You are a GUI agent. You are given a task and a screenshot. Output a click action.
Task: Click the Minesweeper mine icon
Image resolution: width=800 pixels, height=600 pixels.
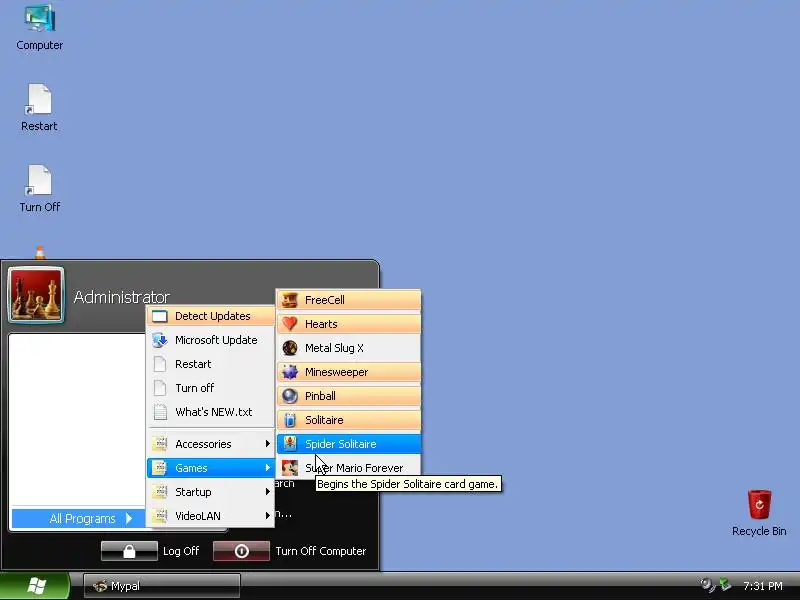pyautogui.click(x=290, y=372)
